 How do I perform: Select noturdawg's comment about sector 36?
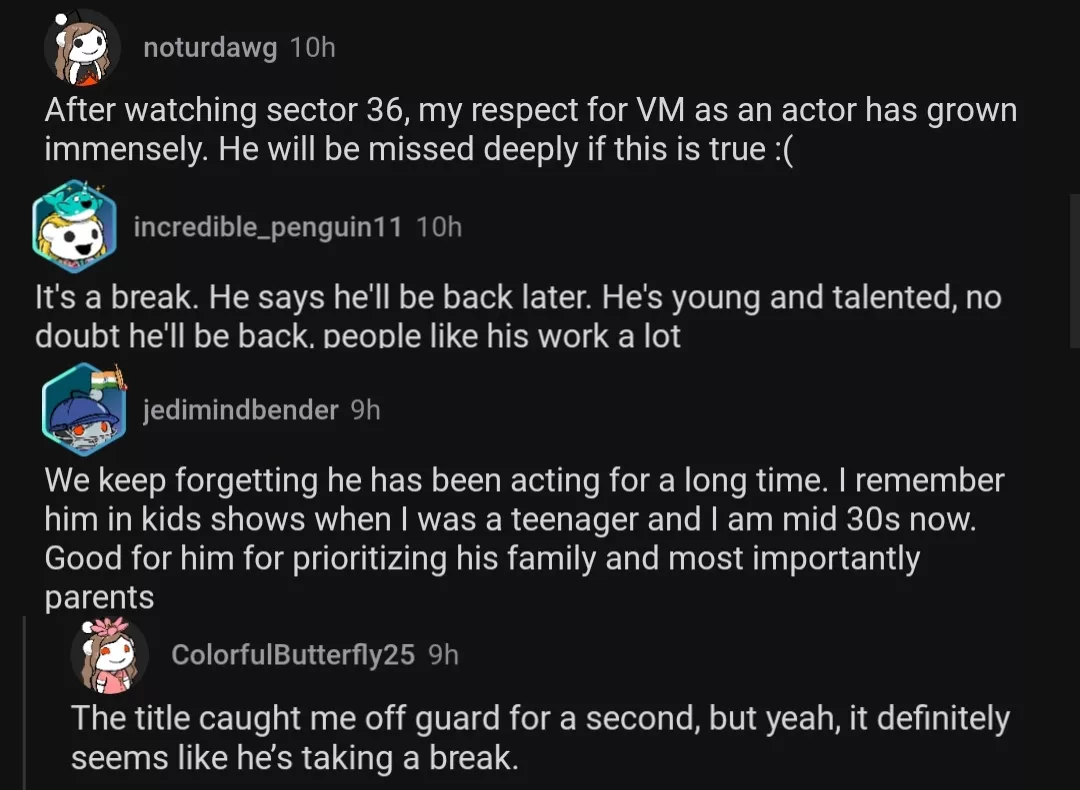(x=530, y=129)
